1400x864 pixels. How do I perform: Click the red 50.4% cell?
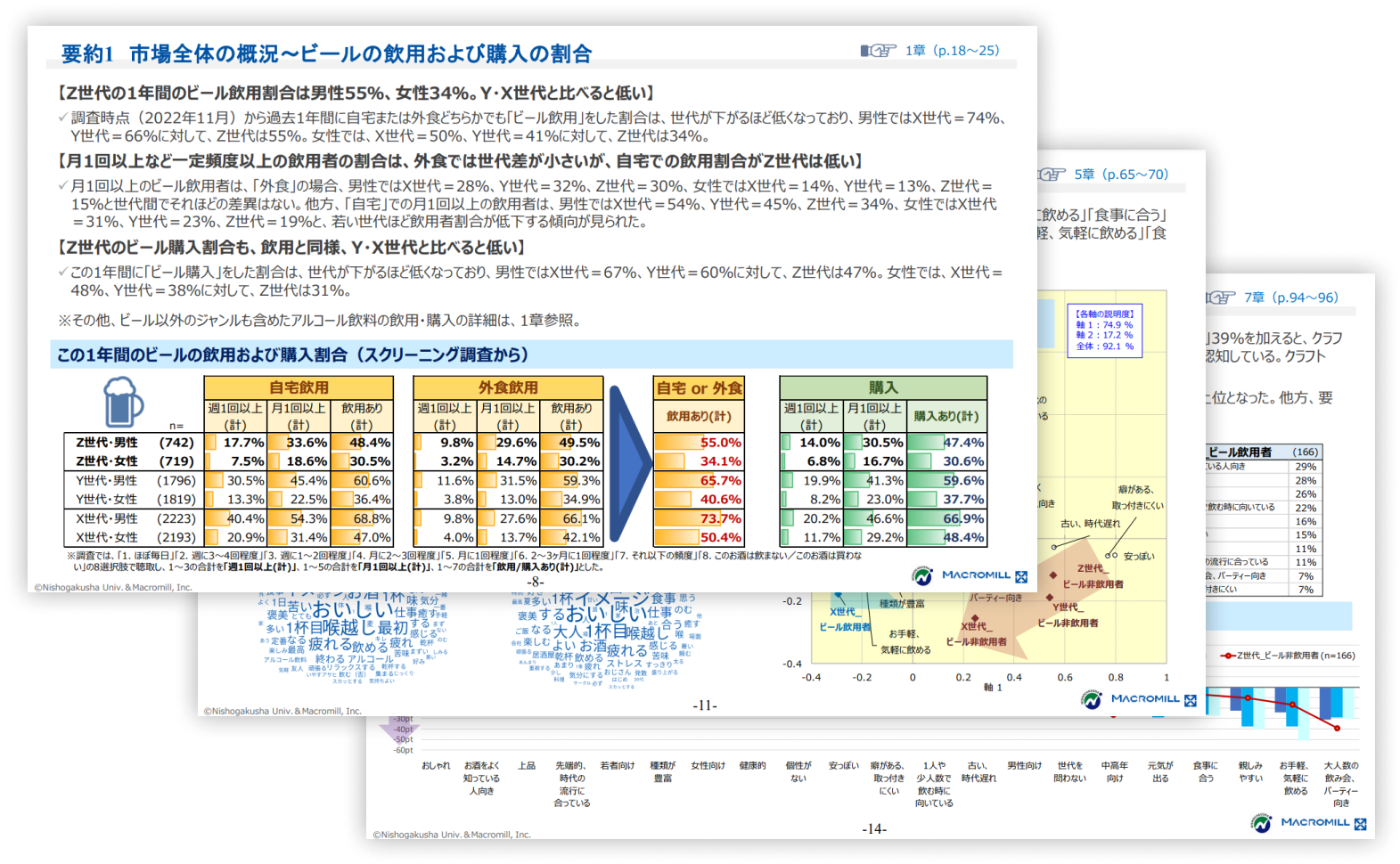tap(699, 538)
